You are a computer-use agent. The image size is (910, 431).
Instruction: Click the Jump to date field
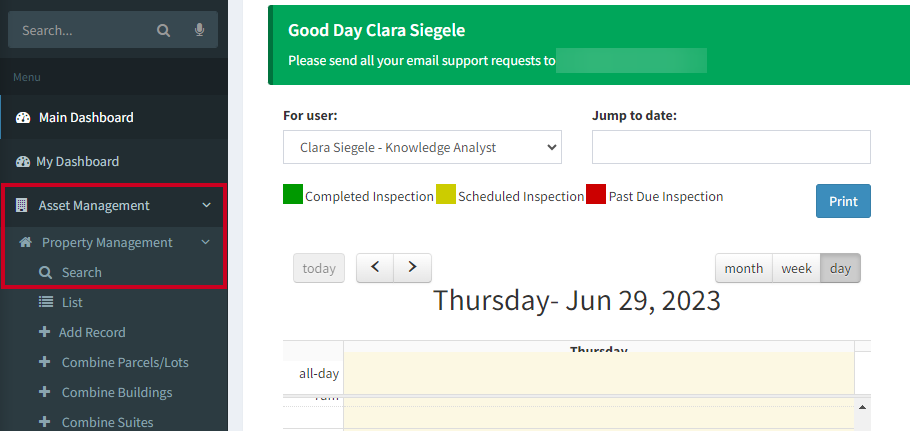click(x=731, y=147)
